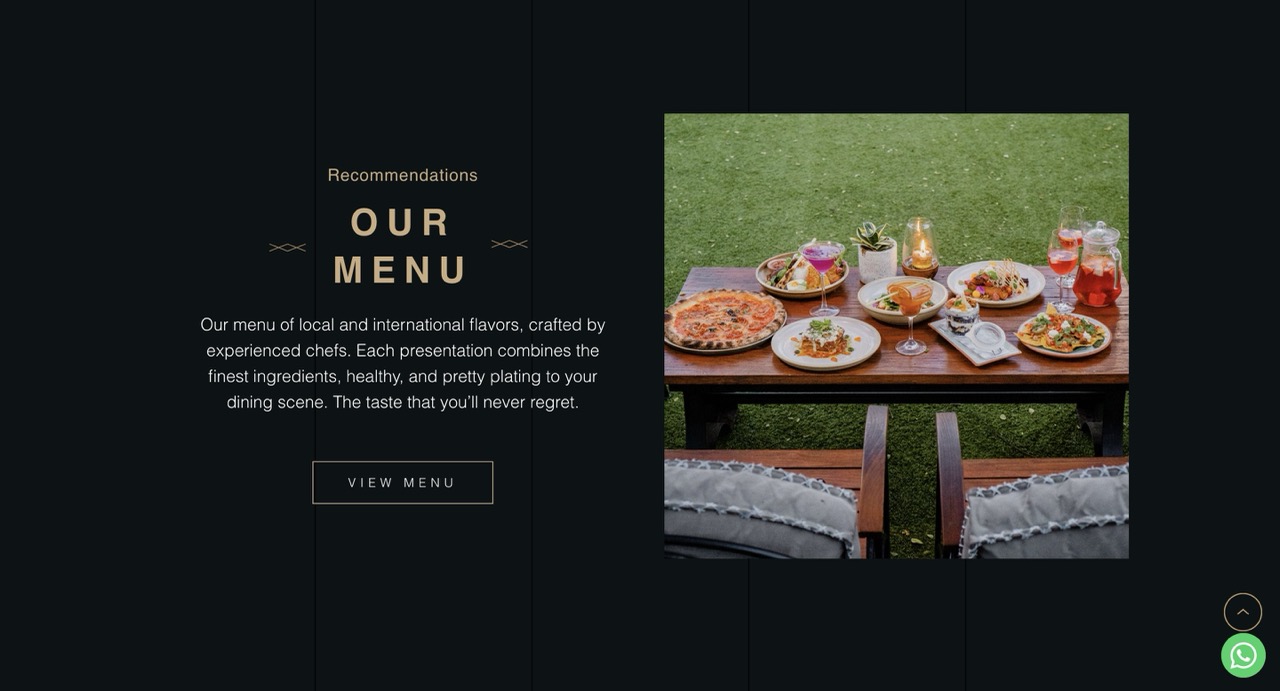Click the dessert tray on the table

975,335
